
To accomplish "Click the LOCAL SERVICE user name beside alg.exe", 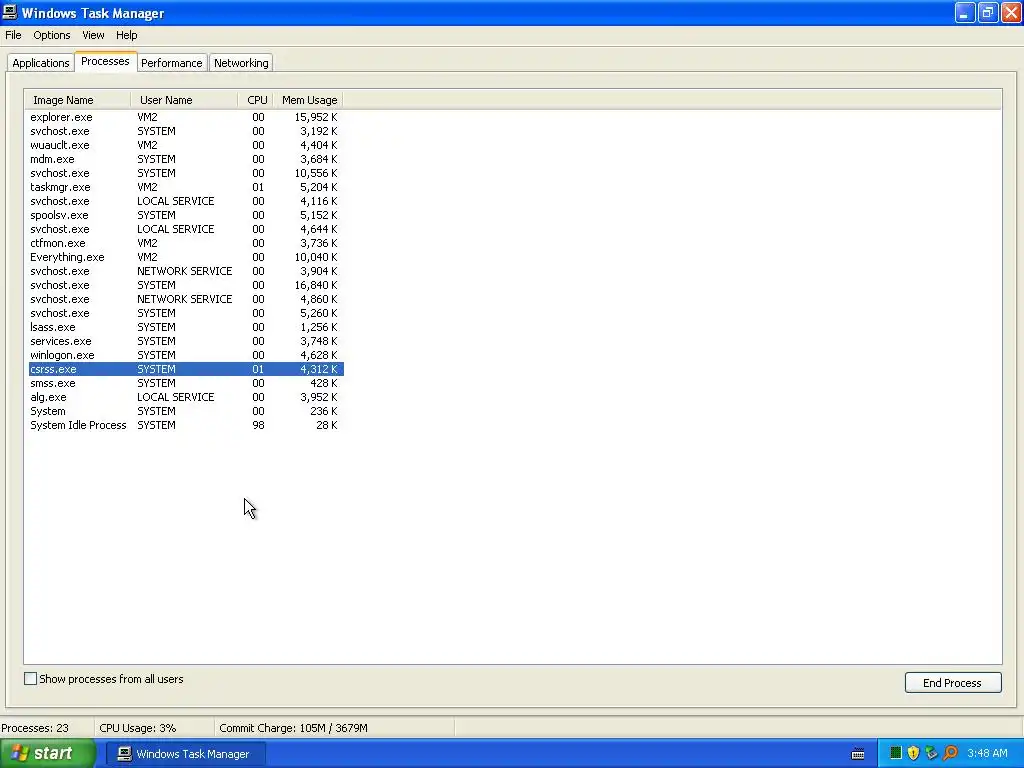I will (x=176, y=397).
